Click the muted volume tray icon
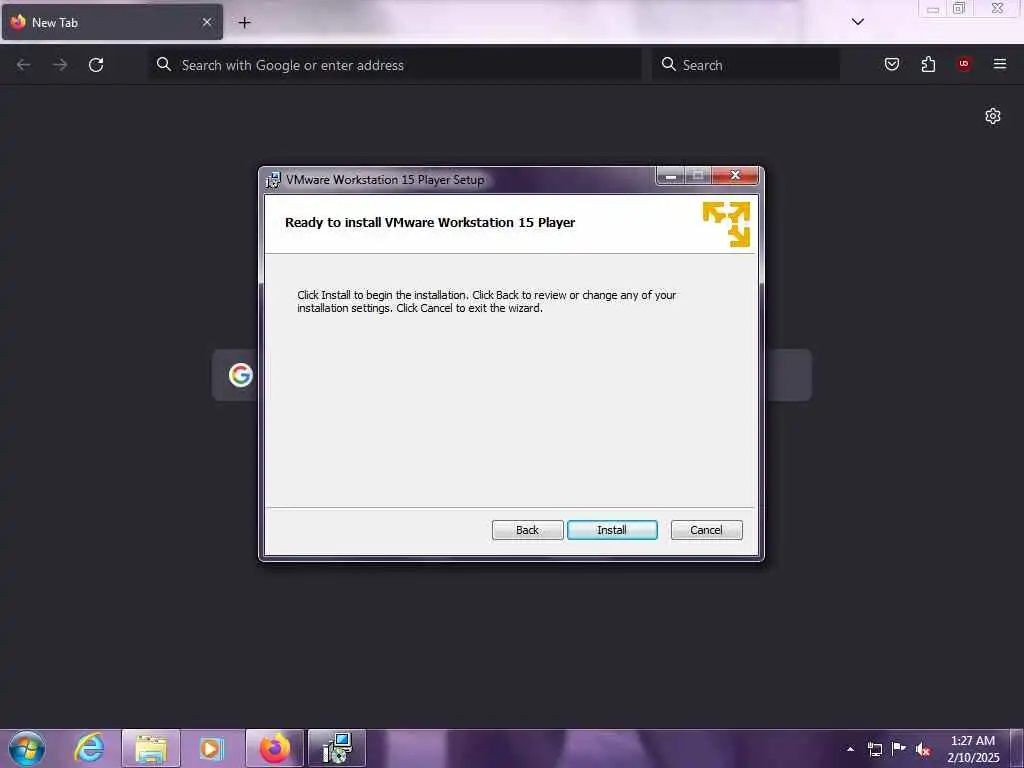Viewport: 1024px width, 768px height. pos(923,750)
